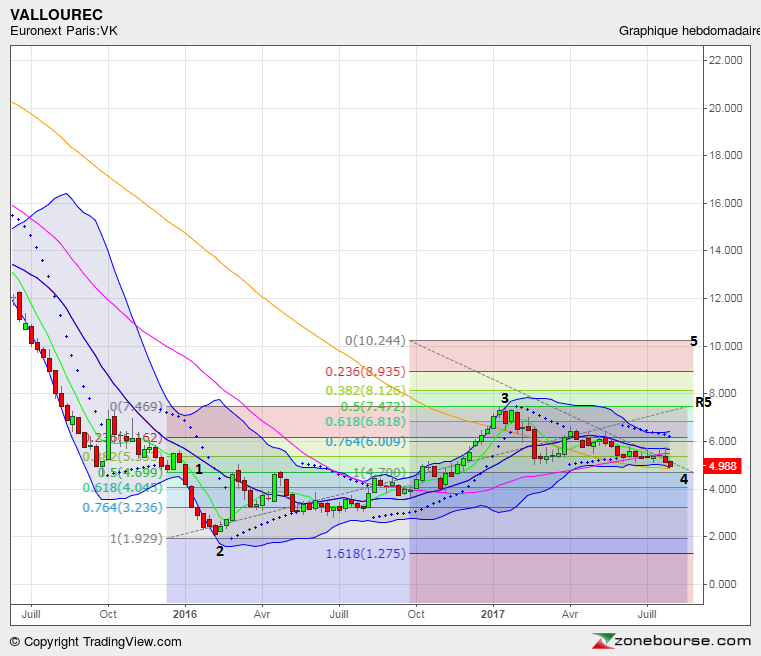Click Elliott wave label 4

point(684,479)
